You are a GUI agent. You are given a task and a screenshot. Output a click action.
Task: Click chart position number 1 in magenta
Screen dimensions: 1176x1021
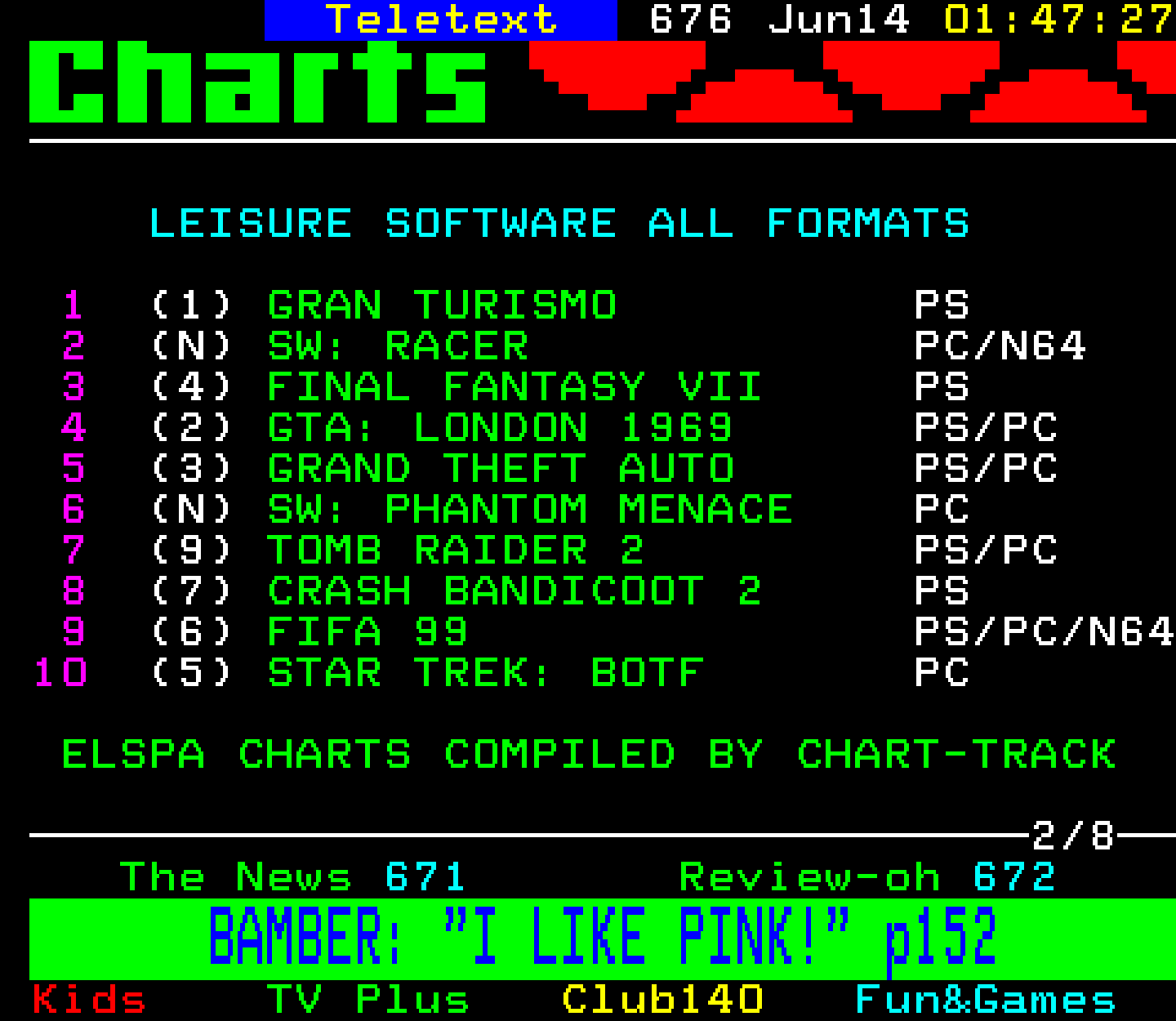pyautogui.click(x=73, y=305)
